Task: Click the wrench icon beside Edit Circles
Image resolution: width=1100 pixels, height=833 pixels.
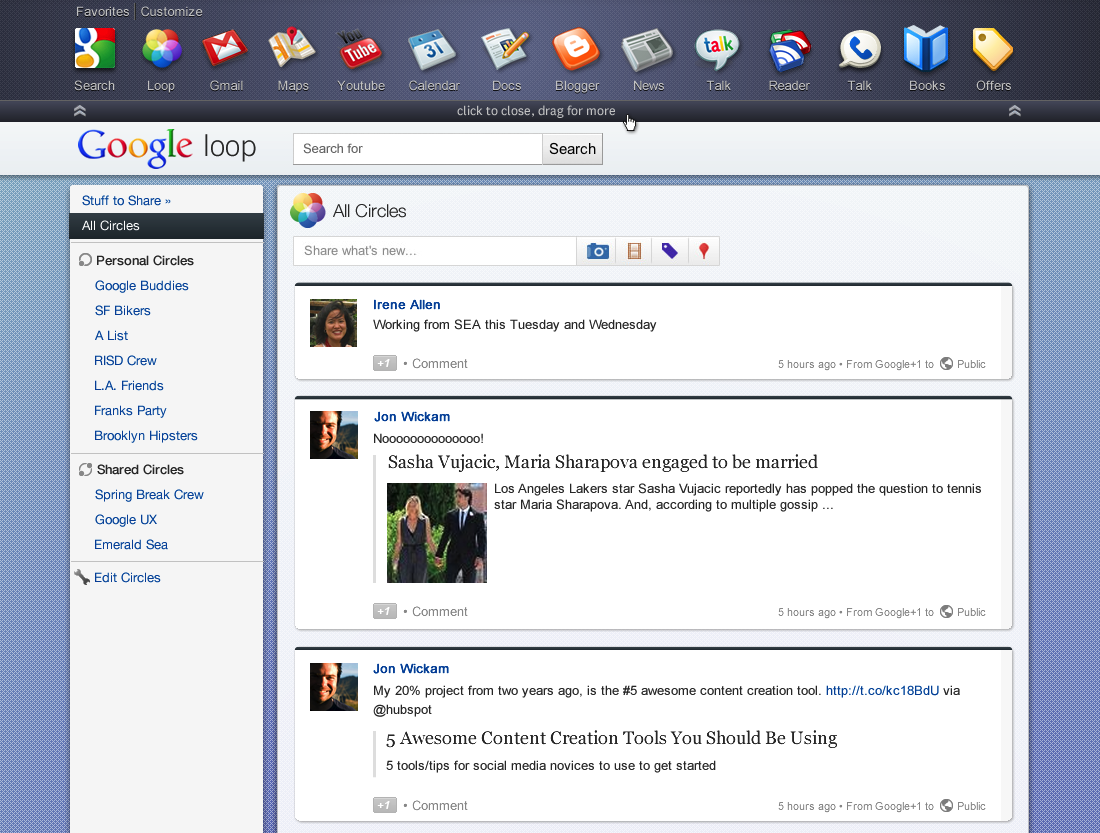Action: (82, 578)
